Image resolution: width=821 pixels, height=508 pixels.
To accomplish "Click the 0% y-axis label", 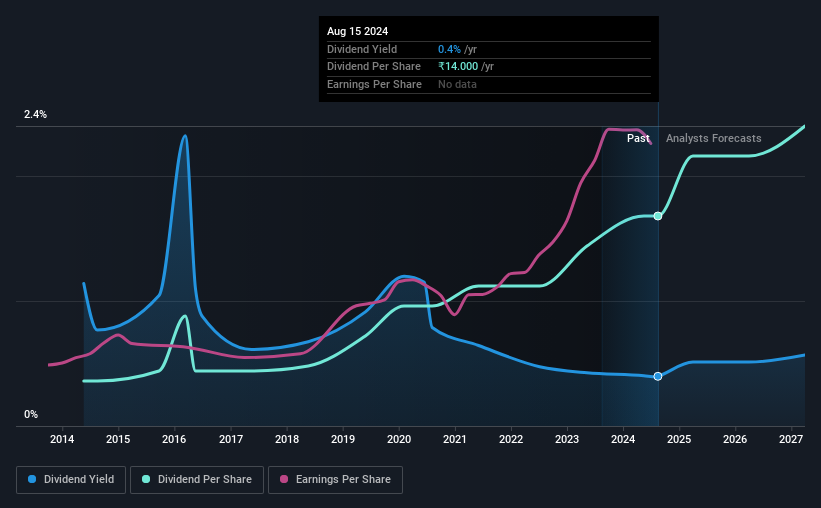I will click(31, 414).
